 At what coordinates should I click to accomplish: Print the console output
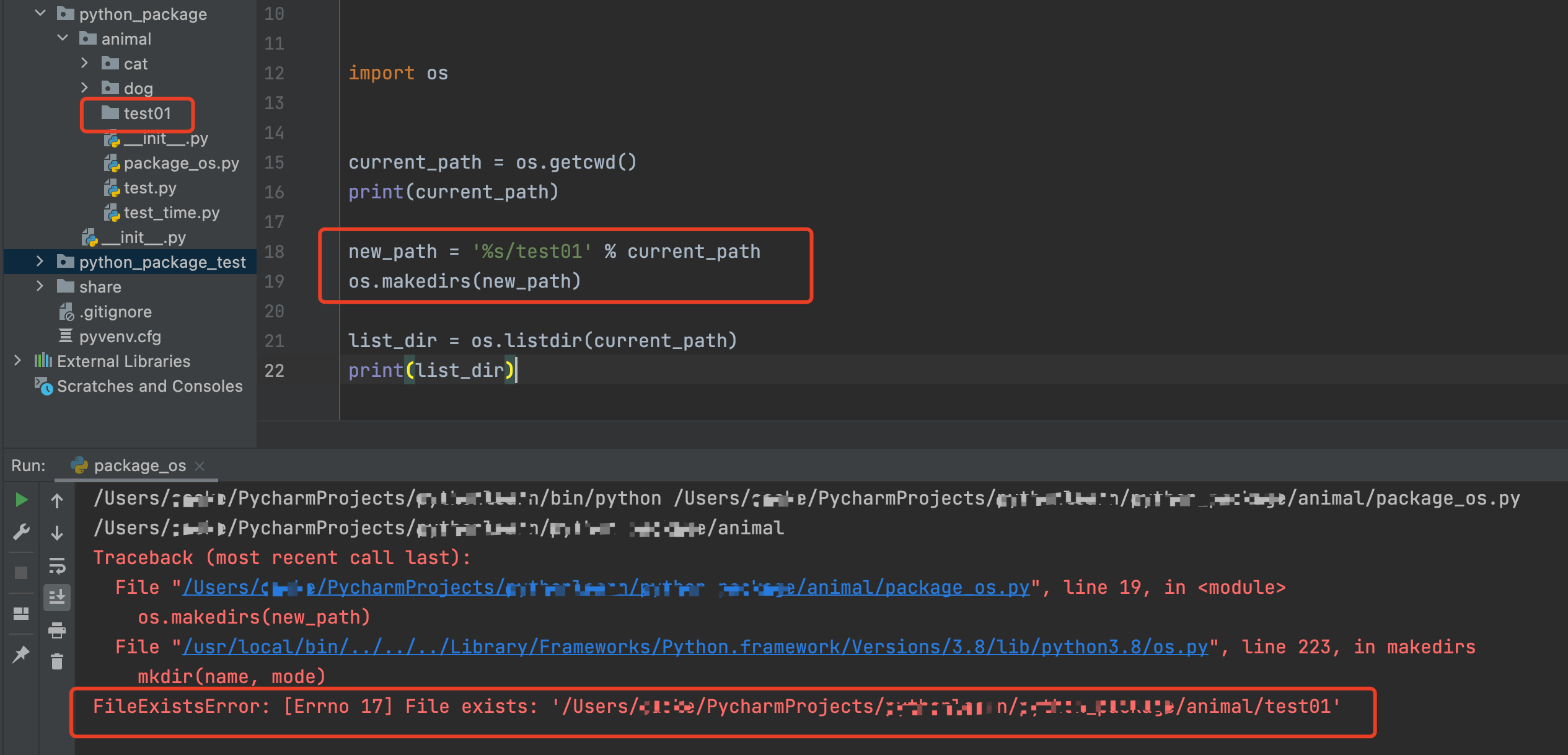(57, 630)
